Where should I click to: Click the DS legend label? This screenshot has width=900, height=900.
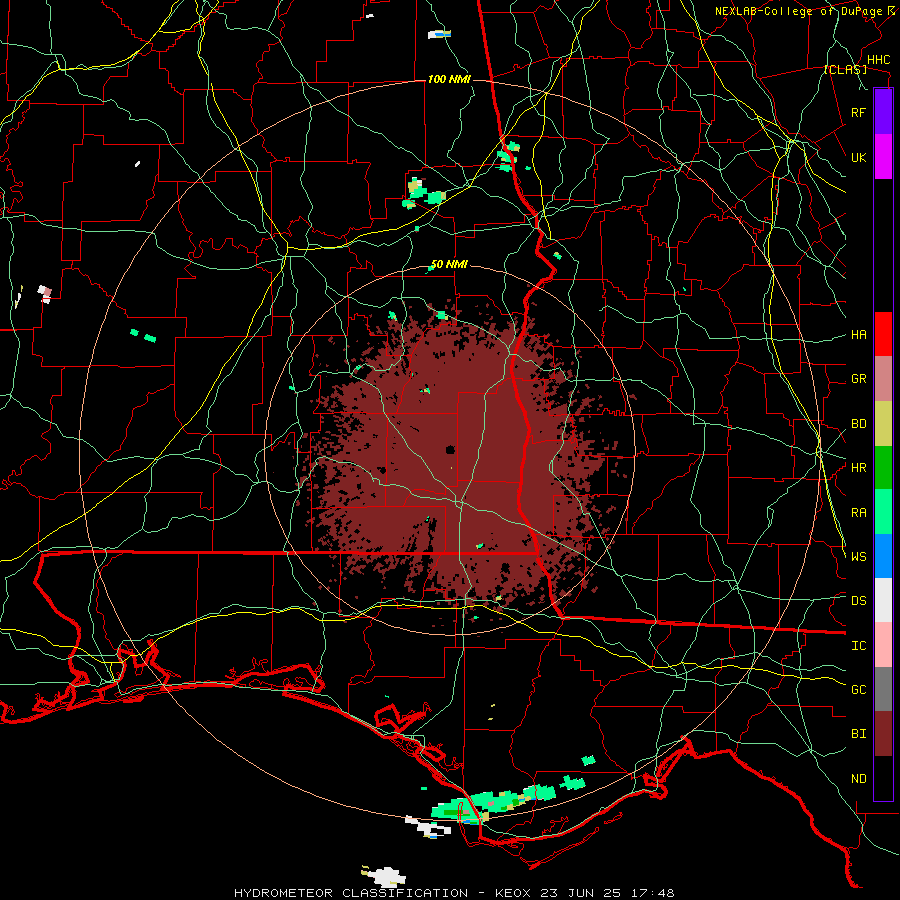tap(858, 601)
